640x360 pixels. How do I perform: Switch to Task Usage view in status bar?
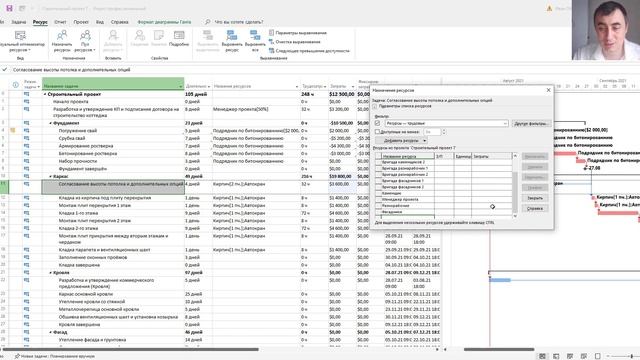click(x=556, y=356)
